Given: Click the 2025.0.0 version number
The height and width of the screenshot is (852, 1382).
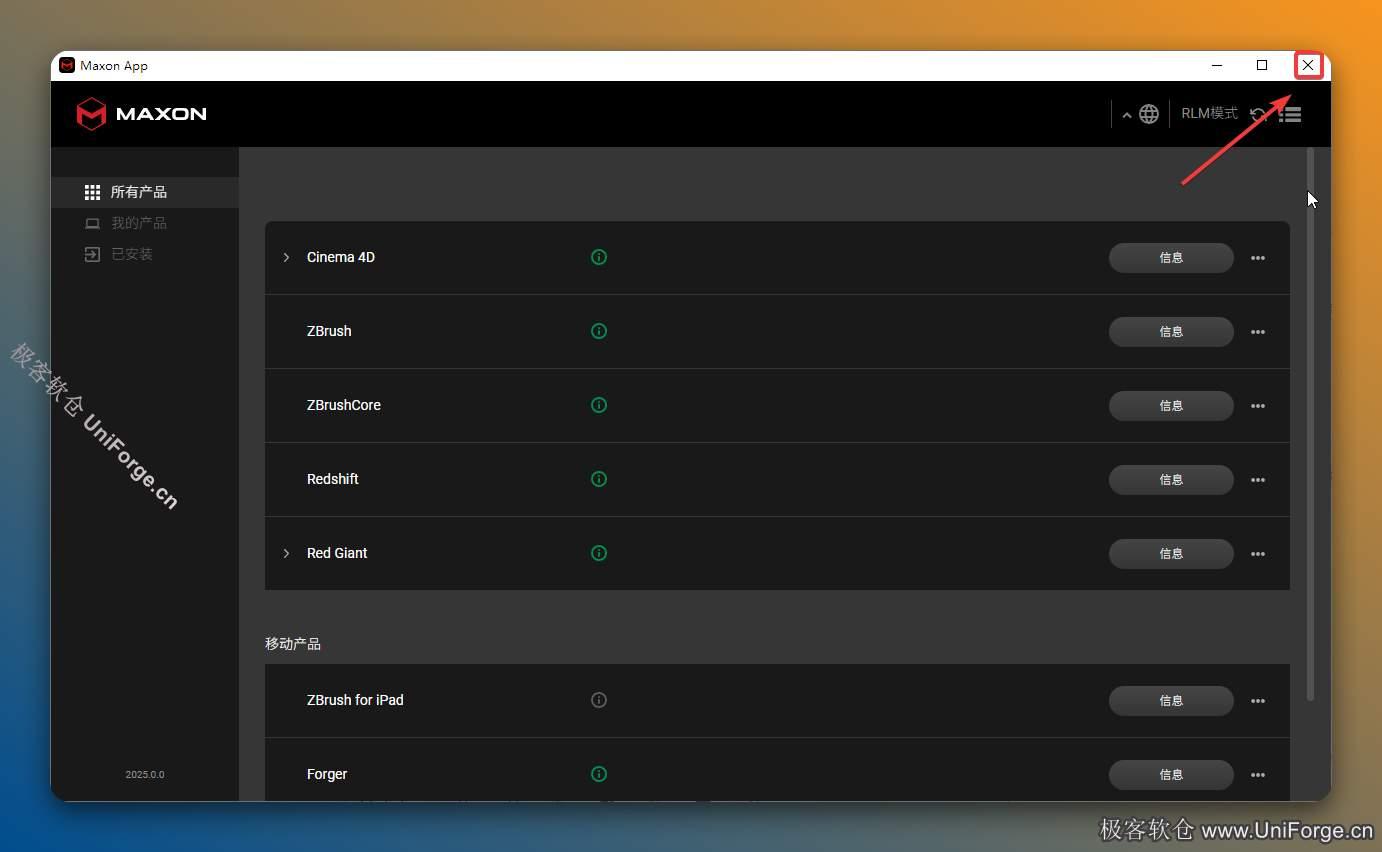Looking at the screenshot, I should [x=145, y=775].
